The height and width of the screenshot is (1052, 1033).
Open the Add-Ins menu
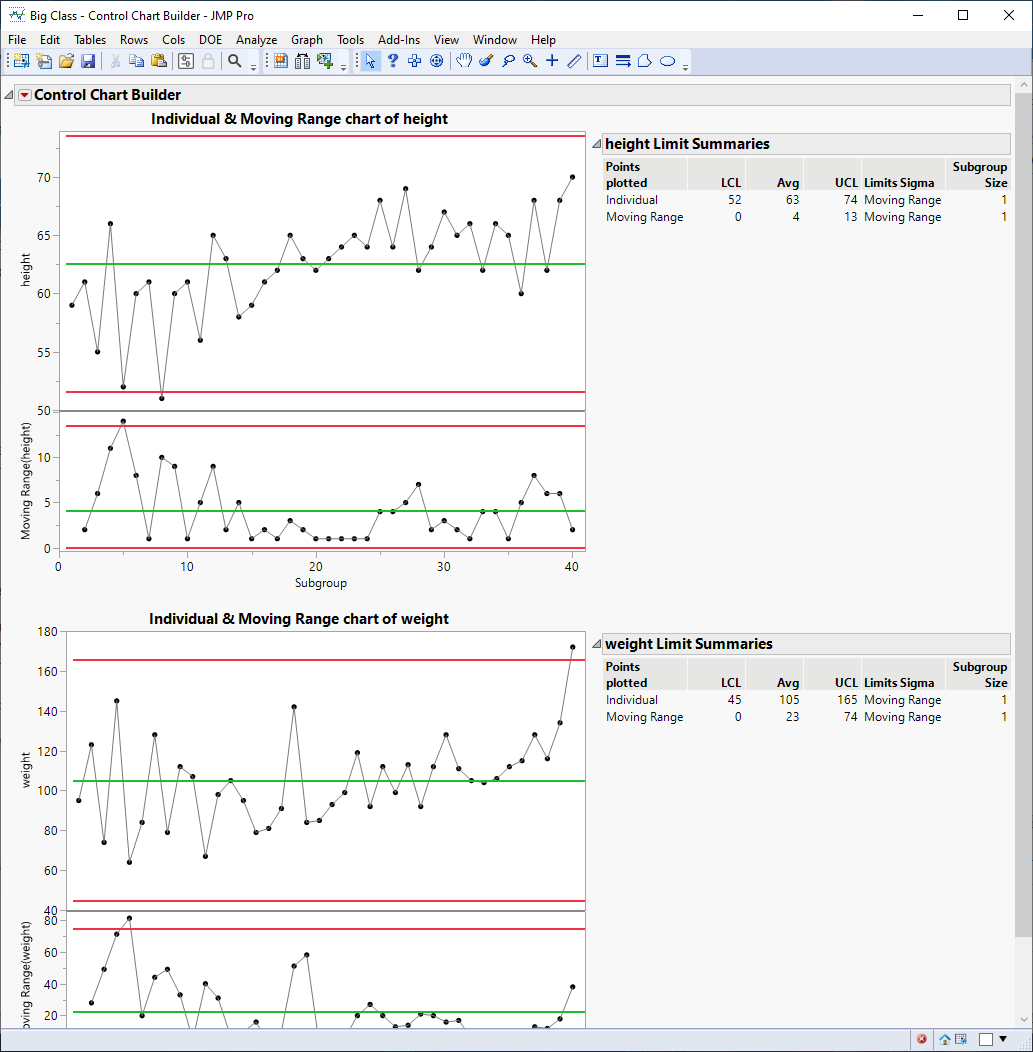(x=398, y=40)
